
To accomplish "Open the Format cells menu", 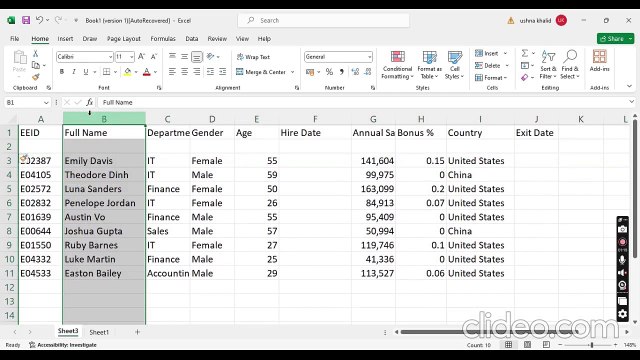I will (491, 78).
